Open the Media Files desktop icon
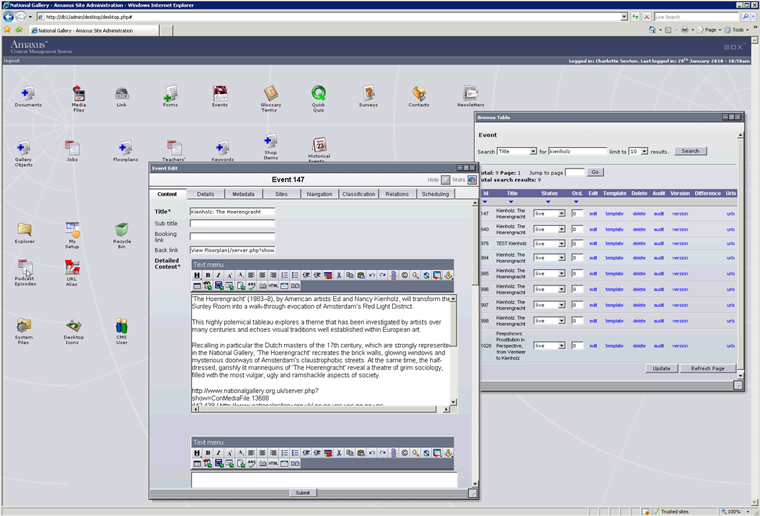Screen dimensions: 760x516 (78, 94)
